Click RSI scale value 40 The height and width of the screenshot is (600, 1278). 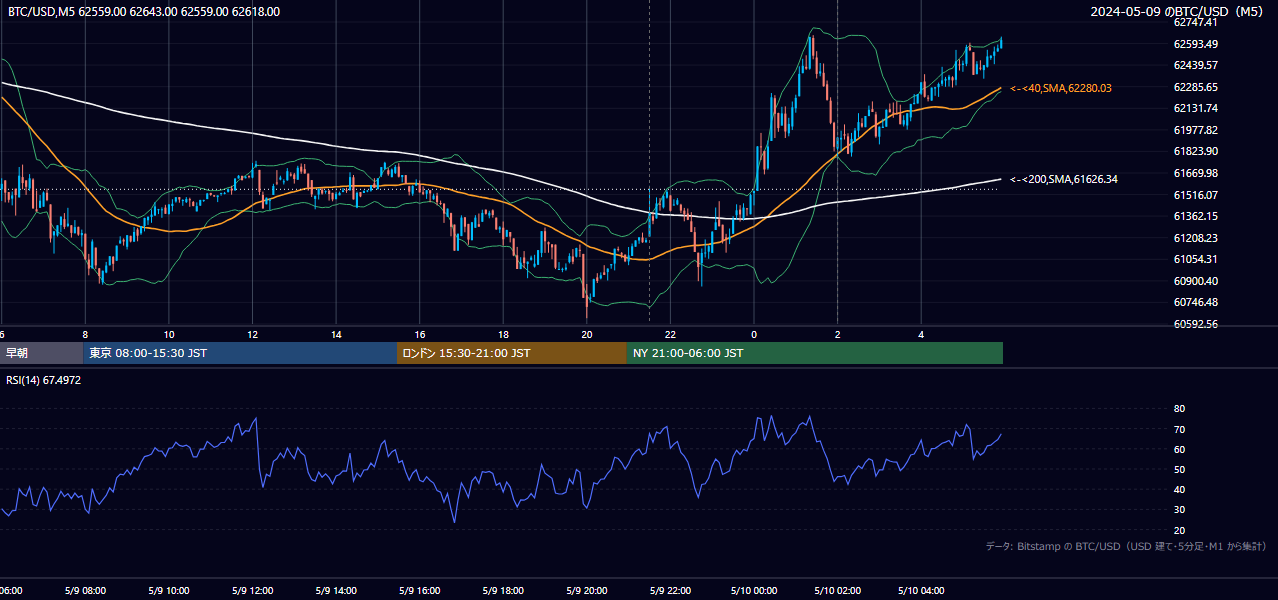click(x=1179, y=489)
